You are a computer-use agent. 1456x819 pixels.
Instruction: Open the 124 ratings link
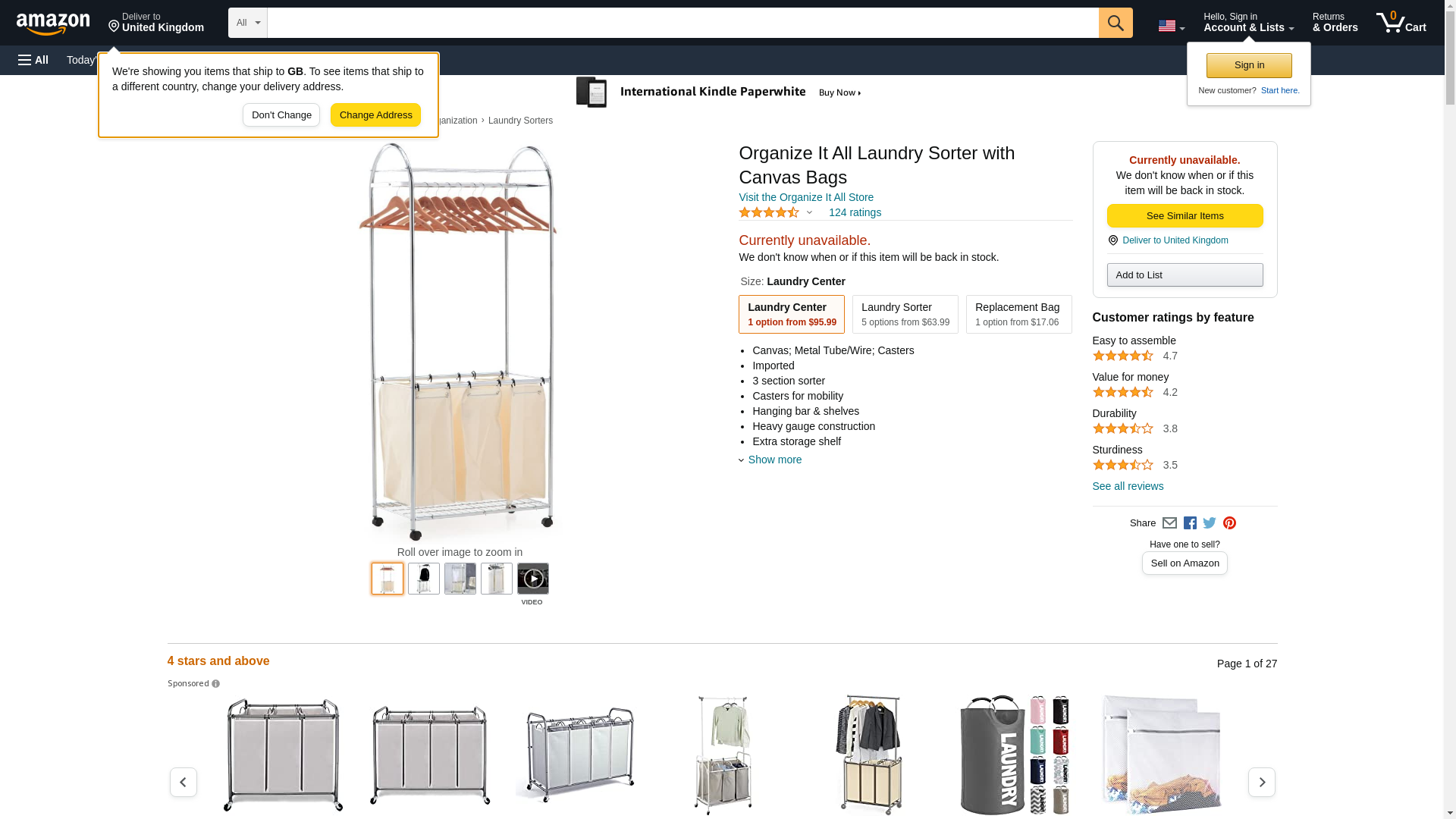pos(855,213)
